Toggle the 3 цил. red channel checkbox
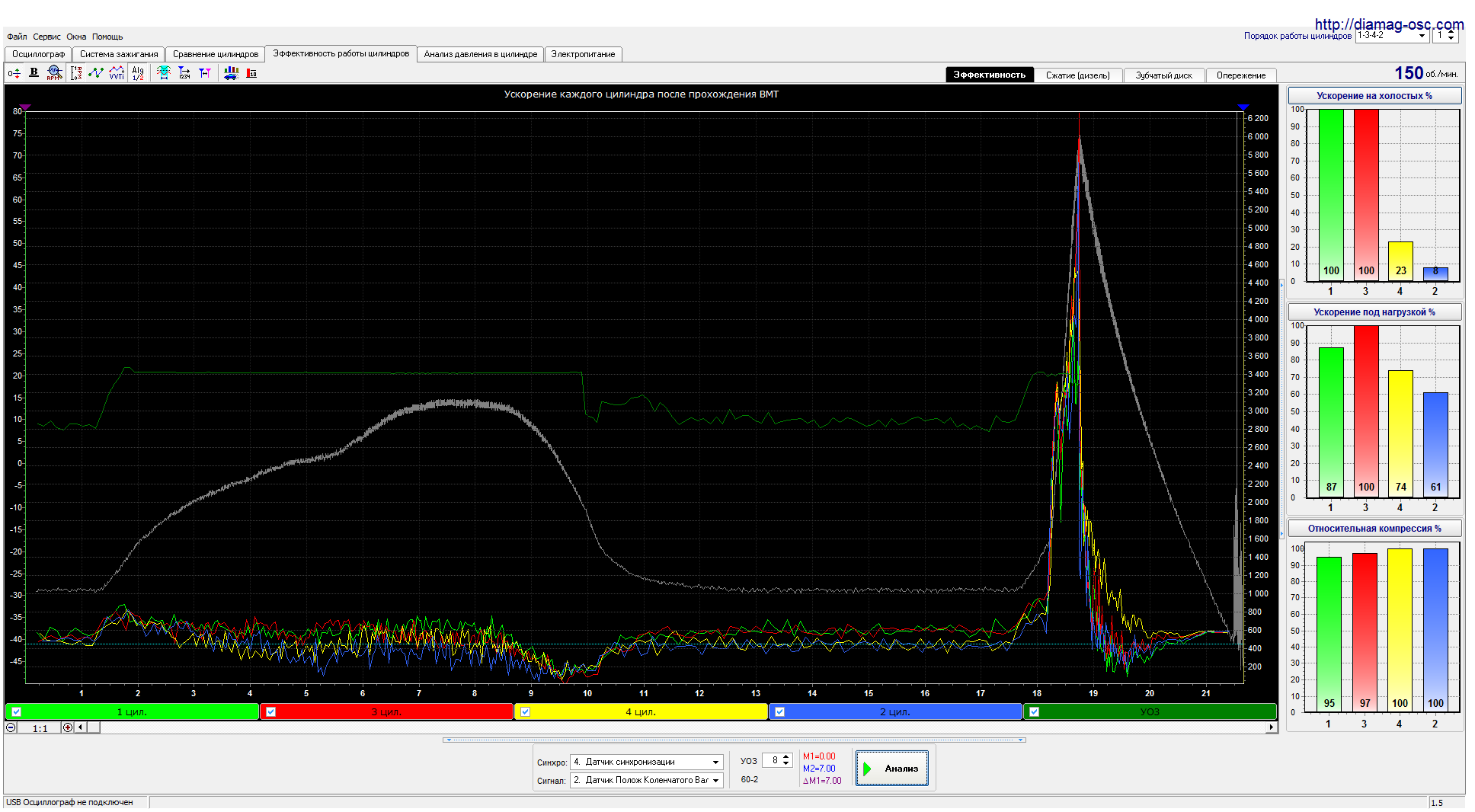 (271, 711)
